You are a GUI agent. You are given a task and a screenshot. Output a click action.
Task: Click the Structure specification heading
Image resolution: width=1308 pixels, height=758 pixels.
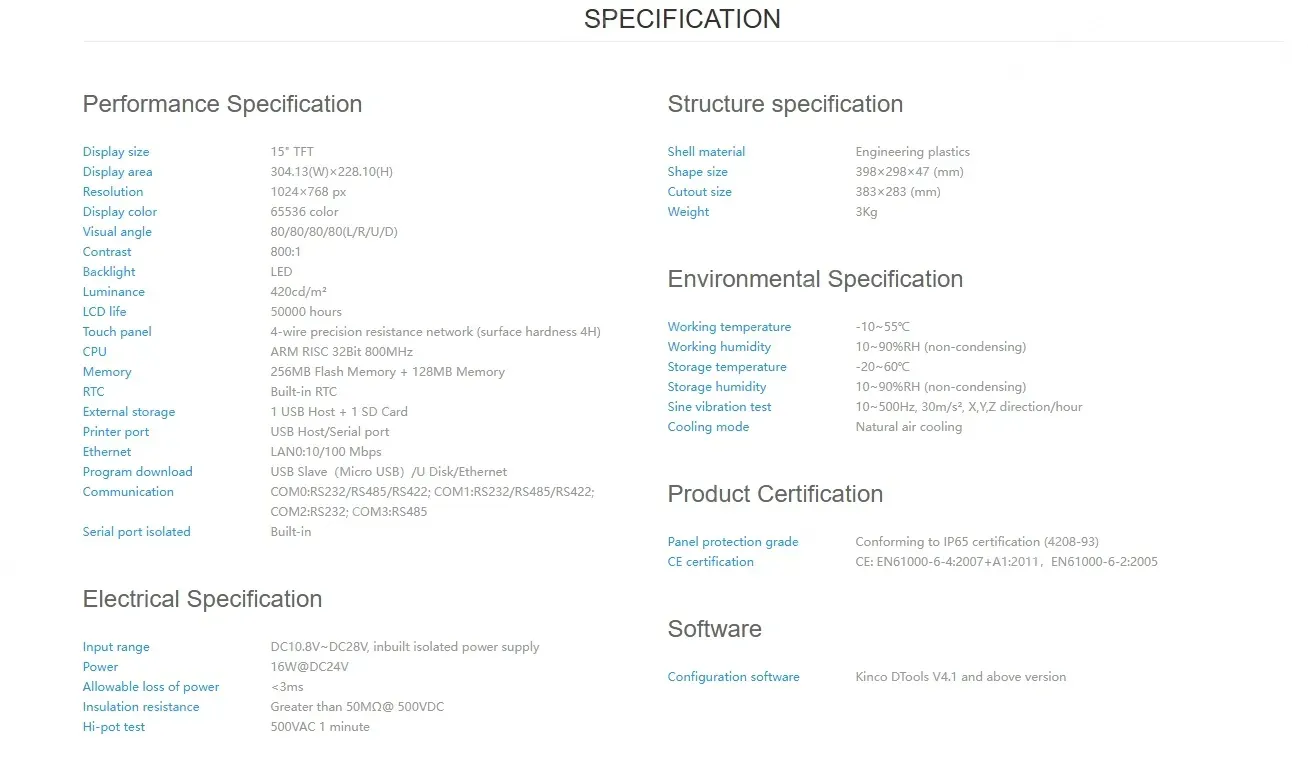[x=785, y=104]
